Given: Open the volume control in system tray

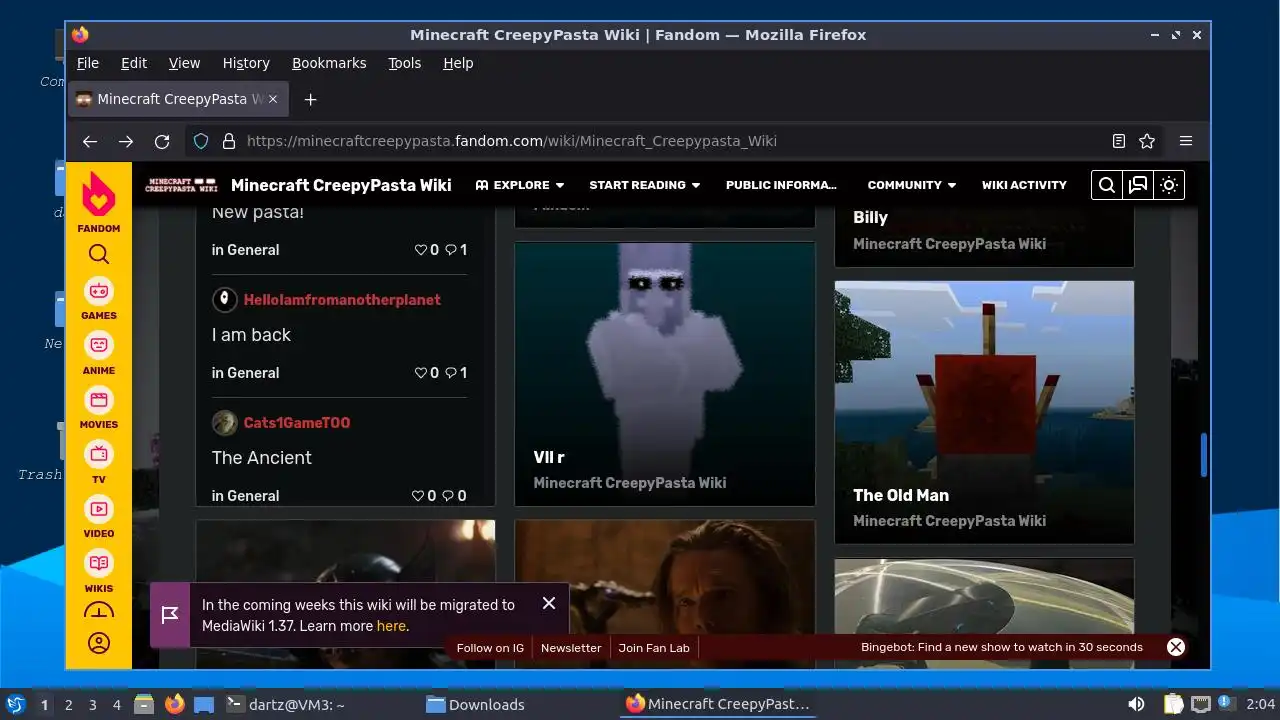Looking at the screenshot, I should (1137, 704).
